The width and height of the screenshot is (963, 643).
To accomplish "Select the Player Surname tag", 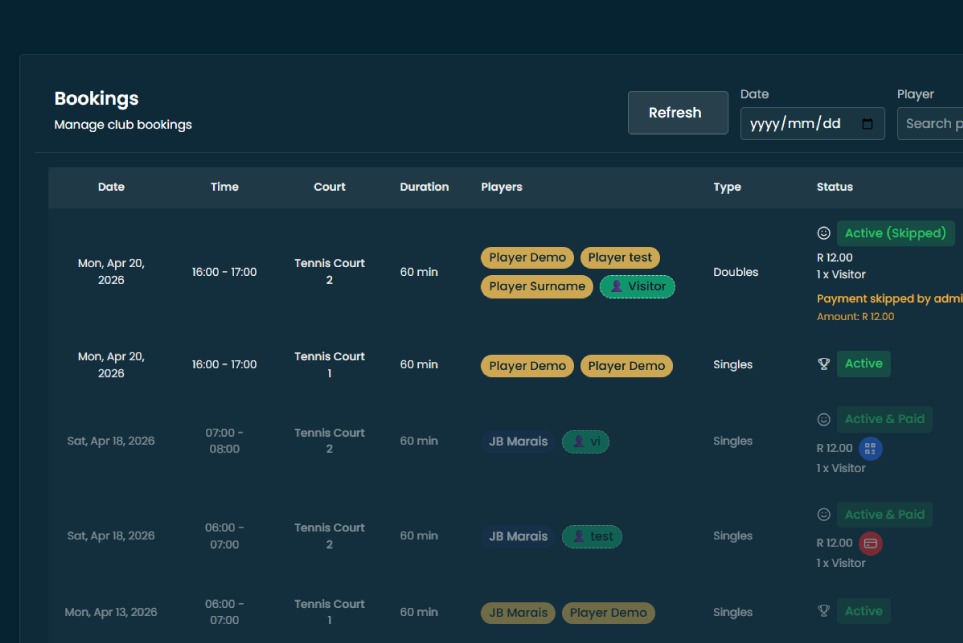I will pyautogui.click(x=537, y=286).
